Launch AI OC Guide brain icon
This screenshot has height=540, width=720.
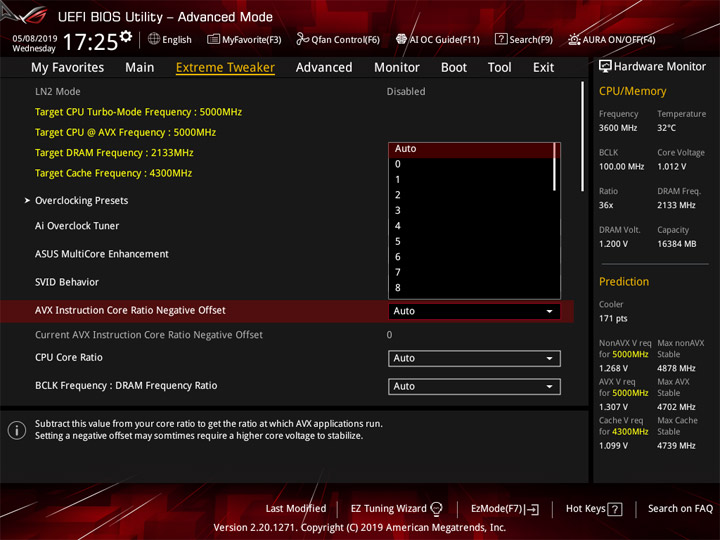[401, 39]
